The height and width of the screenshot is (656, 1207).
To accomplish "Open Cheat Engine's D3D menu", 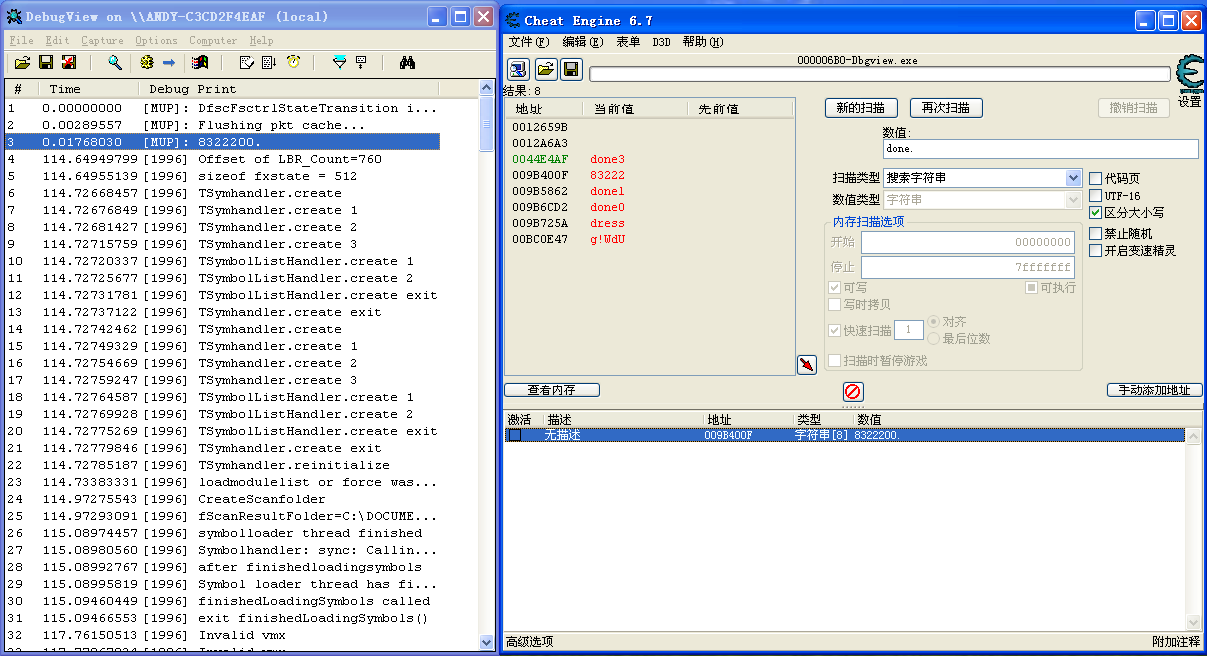I will coord(662,42).
